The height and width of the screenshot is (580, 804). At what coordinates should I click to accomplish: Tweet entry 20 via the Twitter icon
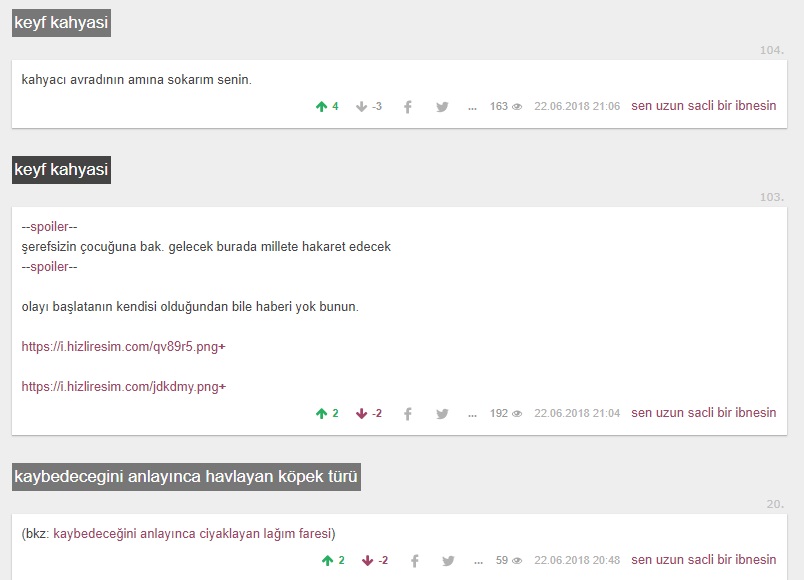tap(448, 560)
